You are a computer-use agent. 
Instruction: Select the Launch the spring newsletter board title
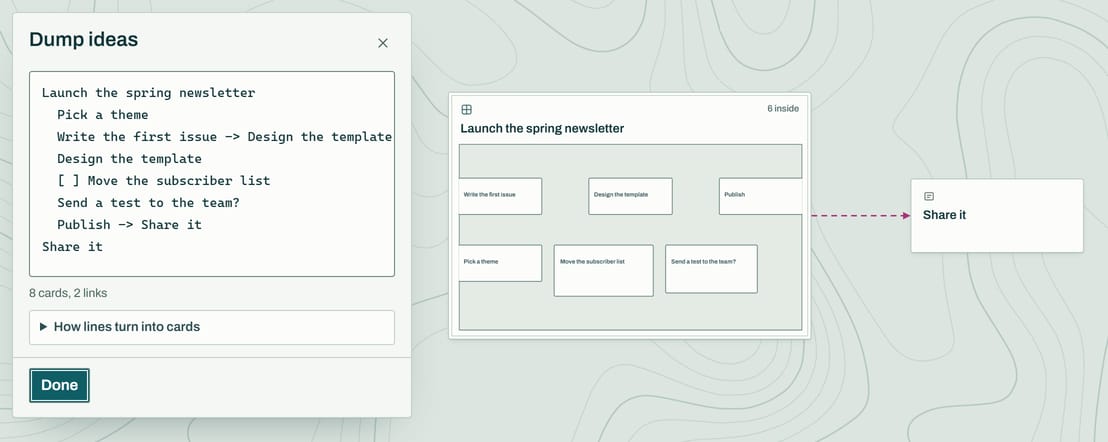(x=543, y=129)
